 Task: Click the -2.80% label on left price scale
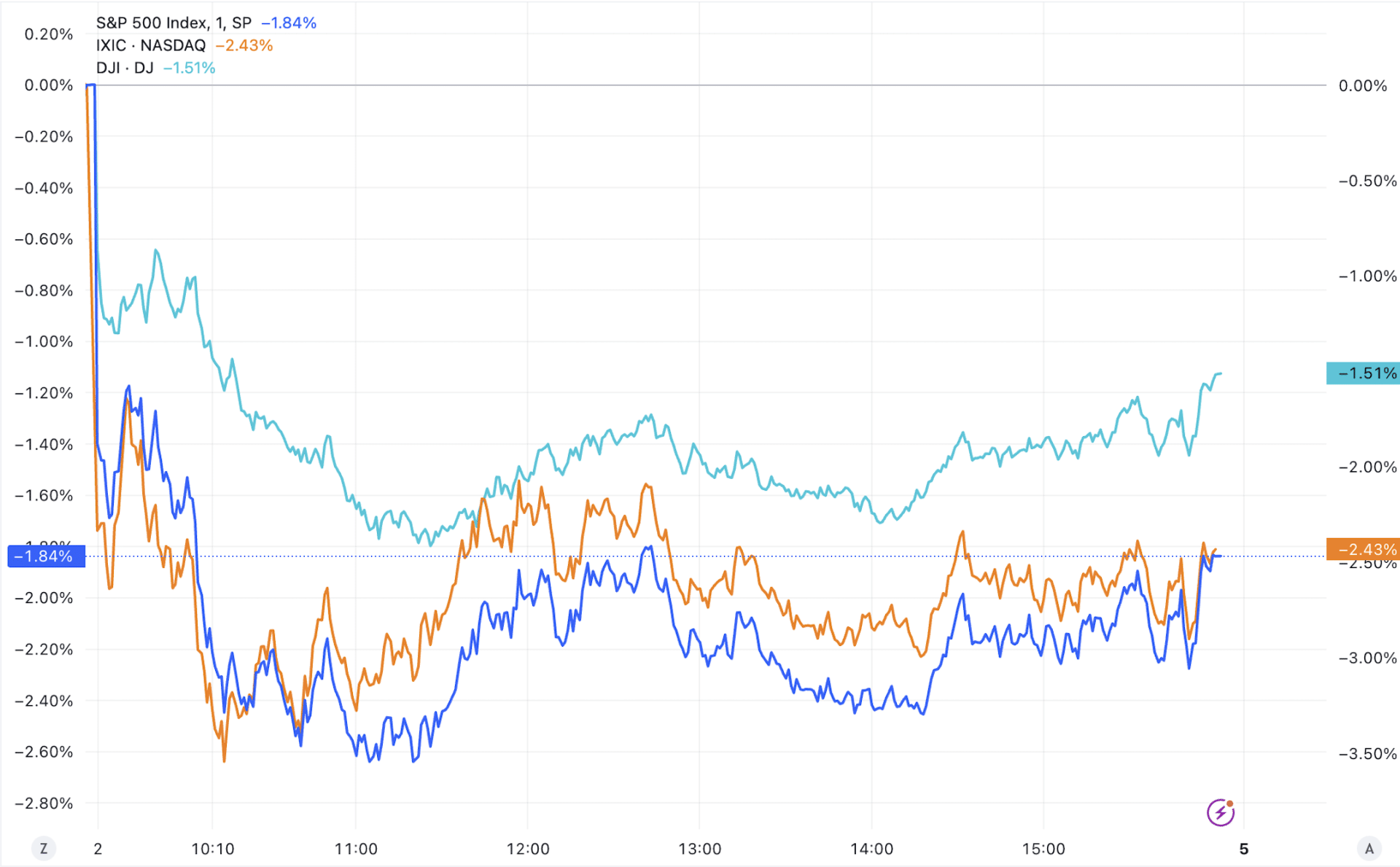(44, 804)
